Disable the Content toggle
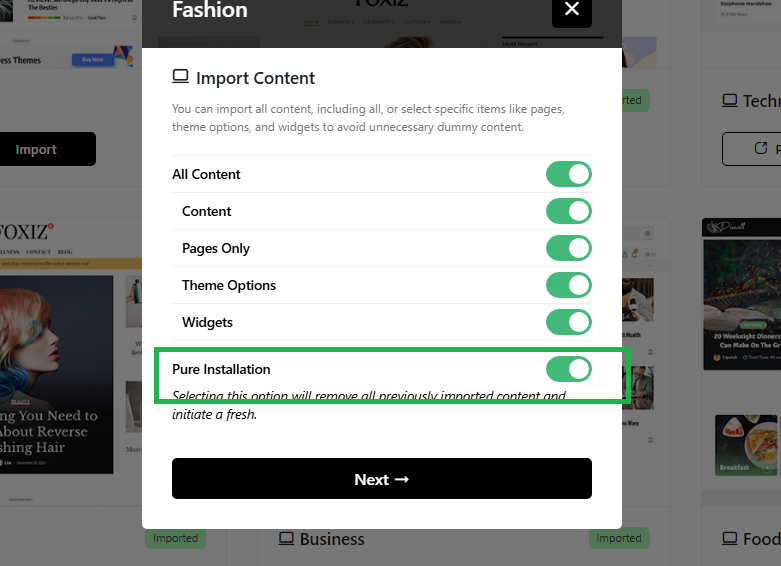Viewport: 781px width, 566px height. [x=568, y=211]
